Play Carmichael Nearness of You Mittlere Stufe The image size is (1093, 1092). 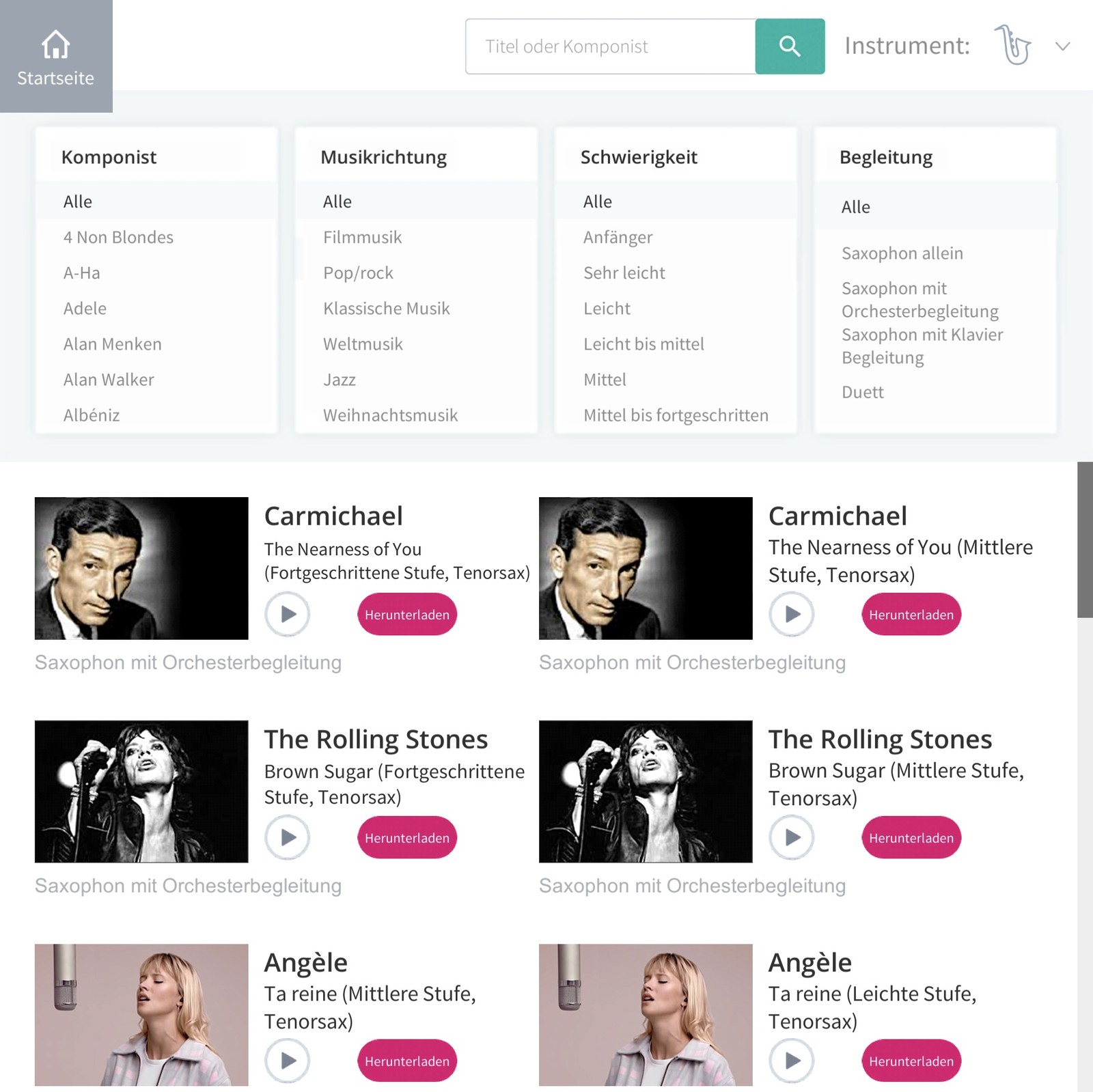(x=792, y=614)
